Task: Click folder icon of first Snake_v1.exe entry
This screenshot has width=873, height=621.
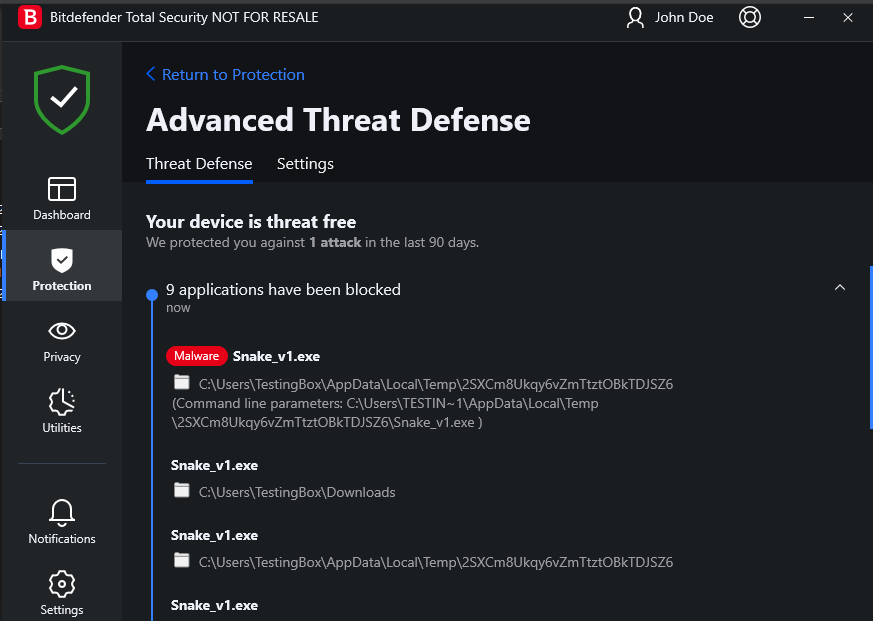Action: [181, 383]
